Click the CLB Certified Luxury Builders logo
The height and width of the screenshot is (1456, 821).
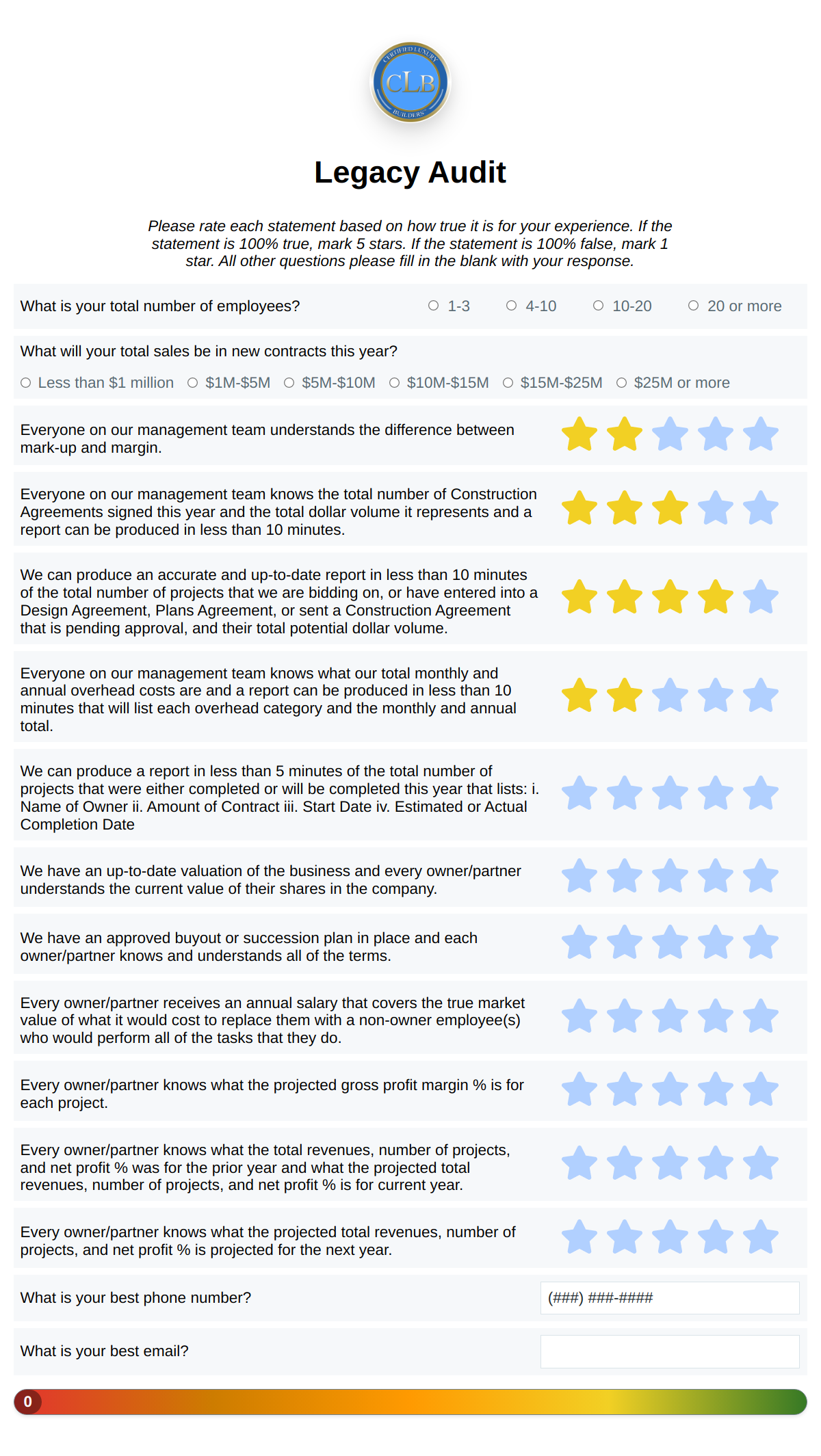tap(410, 83)
